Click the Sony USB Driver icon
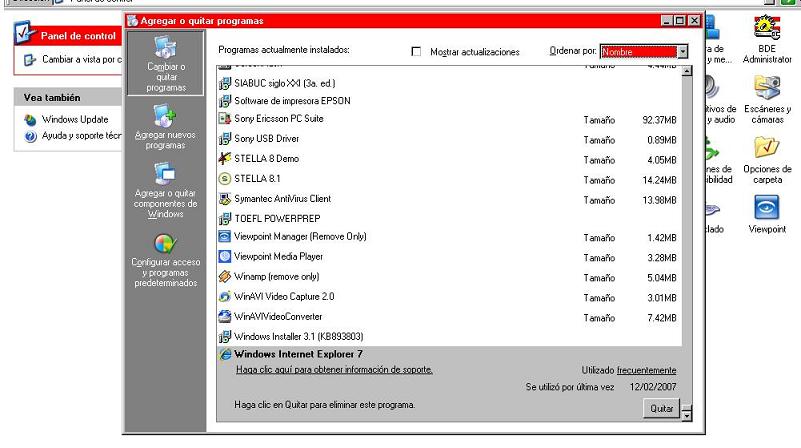This screenshot has width=801, height=448. tap(224, 138)
